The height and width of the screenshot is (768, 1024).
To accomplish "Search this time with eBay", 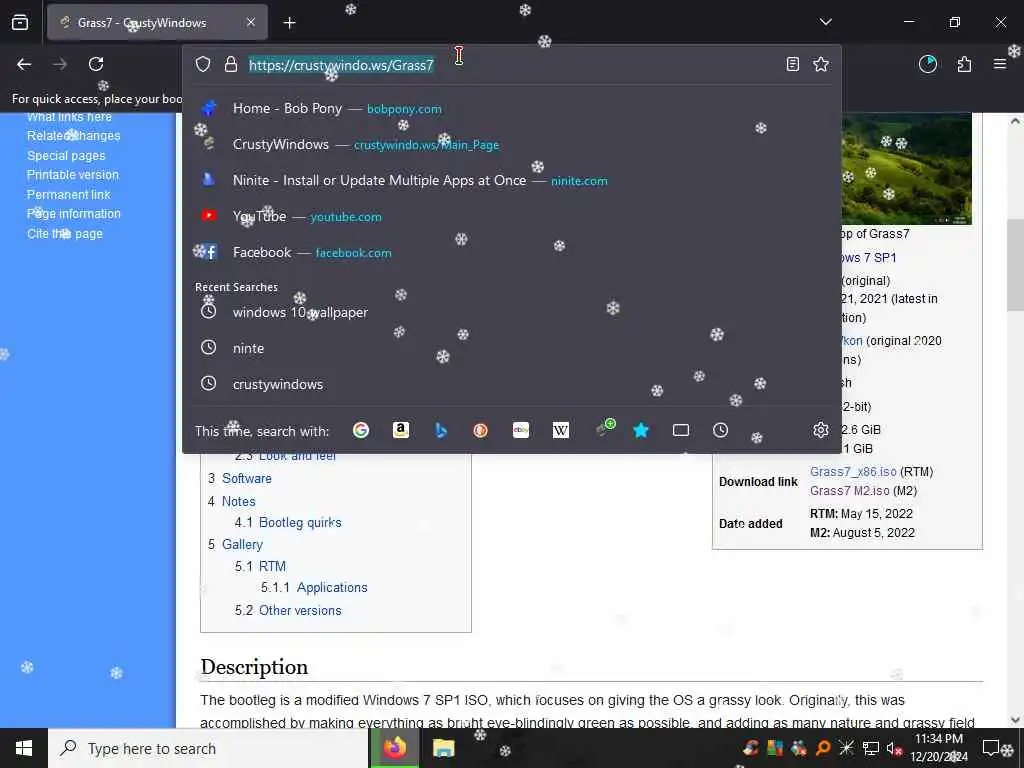I will coord(520,430).
